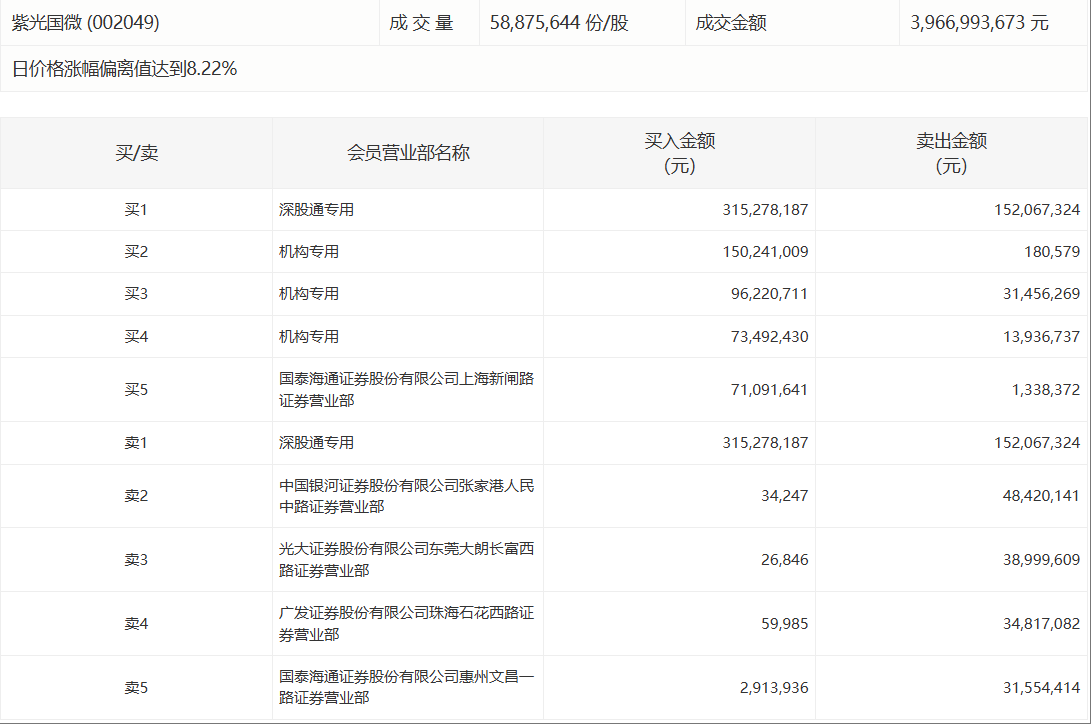Click the value 34,247
Image resolution: width=1091 pixels, height=724 pixels.
785,496
